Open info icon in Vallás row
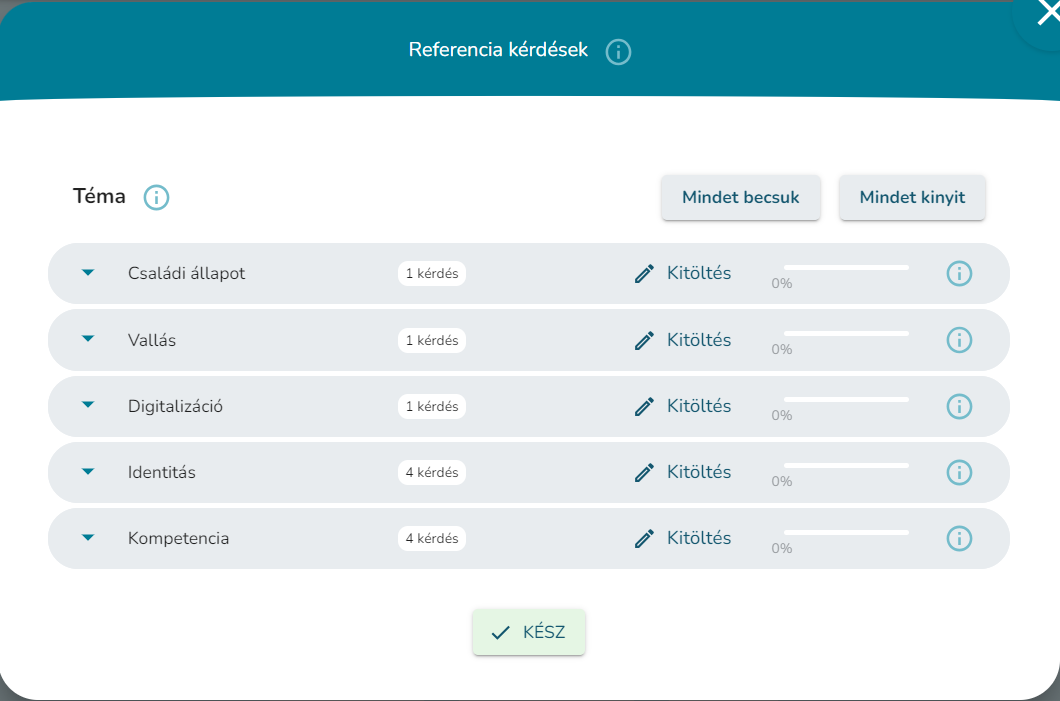1060x701 pixels. pyautogui.click(x=958, y=340)
